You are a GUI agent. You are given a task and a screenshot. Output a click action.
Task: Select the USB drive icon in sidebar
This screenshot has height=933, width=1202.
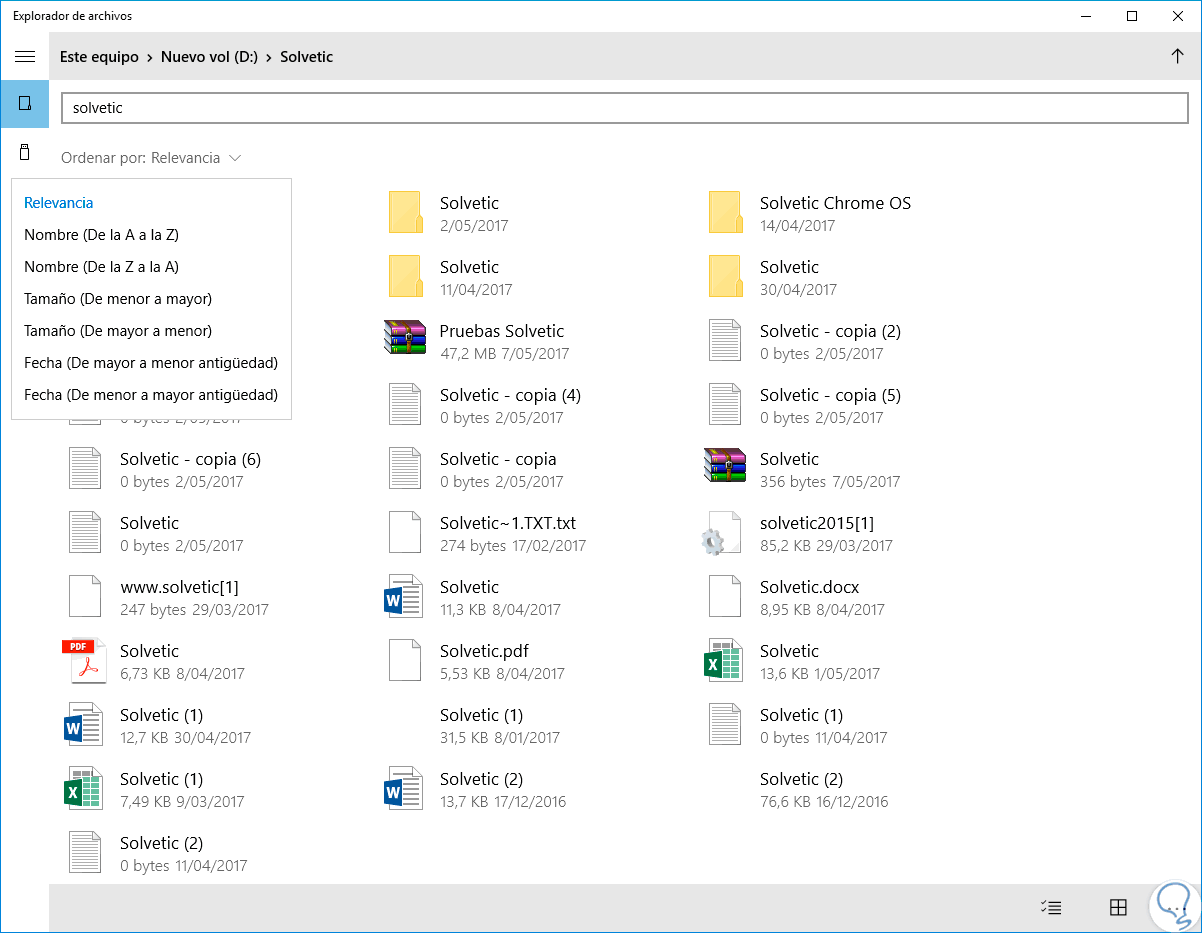click(x=25, y=152)
